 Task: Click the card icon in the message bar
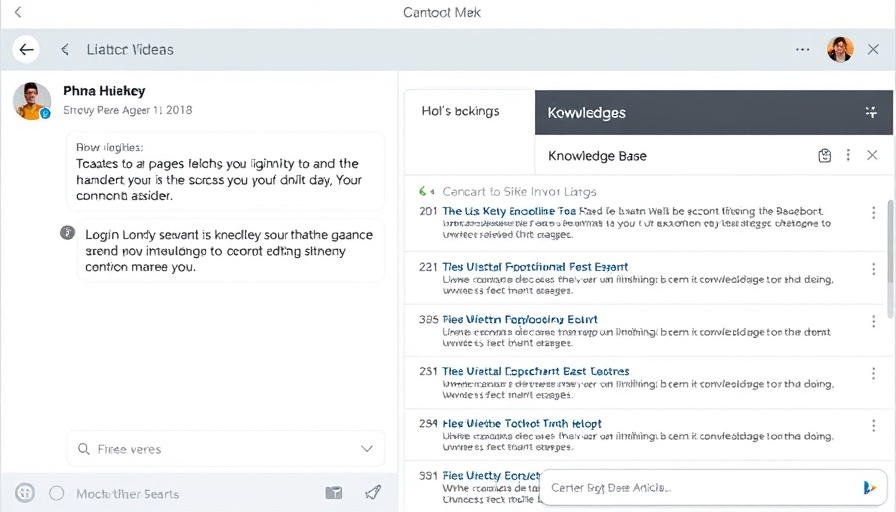[x=334, y=493]
